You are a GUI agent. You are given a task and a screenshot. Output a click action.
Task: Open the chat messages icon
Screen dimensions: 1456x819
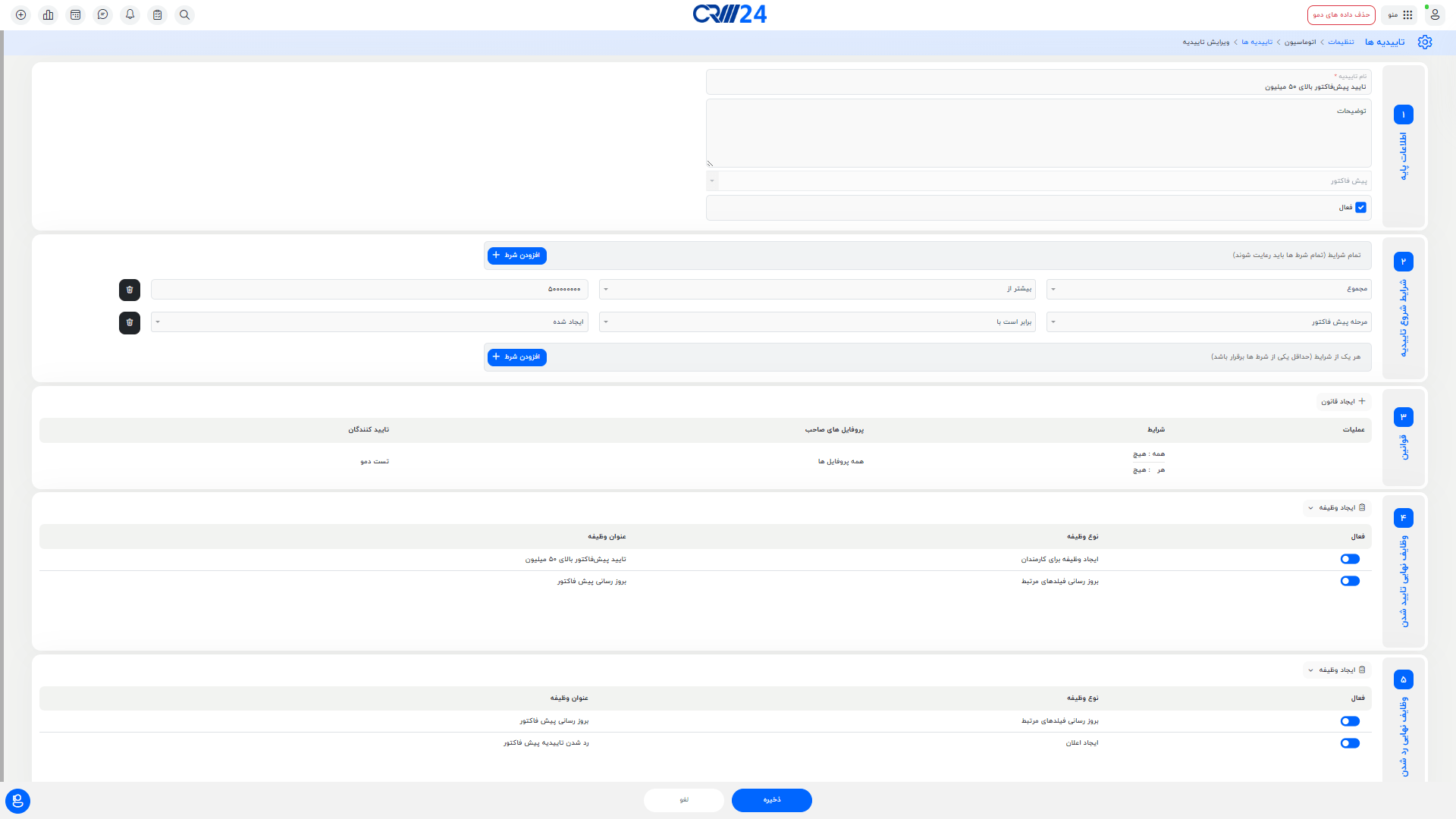(102, 14)
